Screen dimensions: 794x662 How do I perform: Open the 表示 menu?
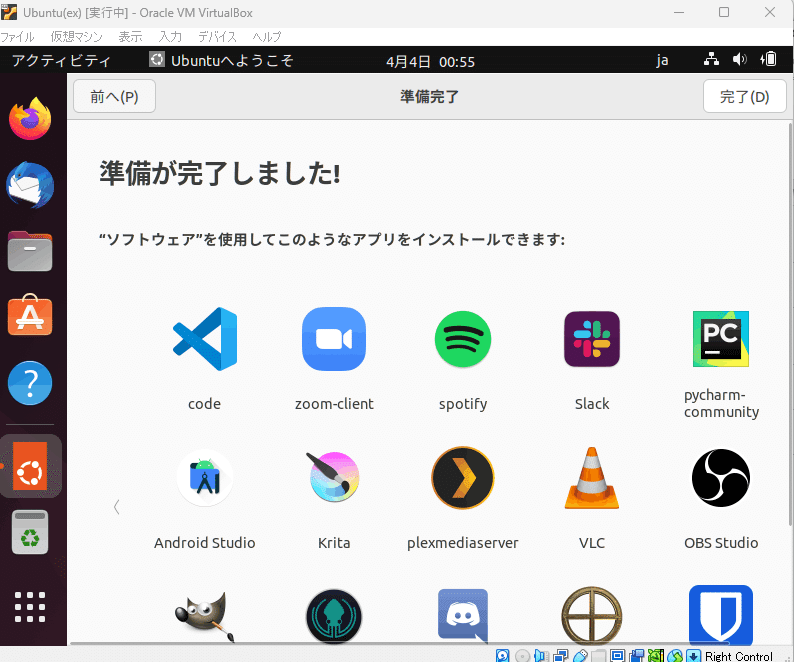pyautogui.click(x=130, y=37)
